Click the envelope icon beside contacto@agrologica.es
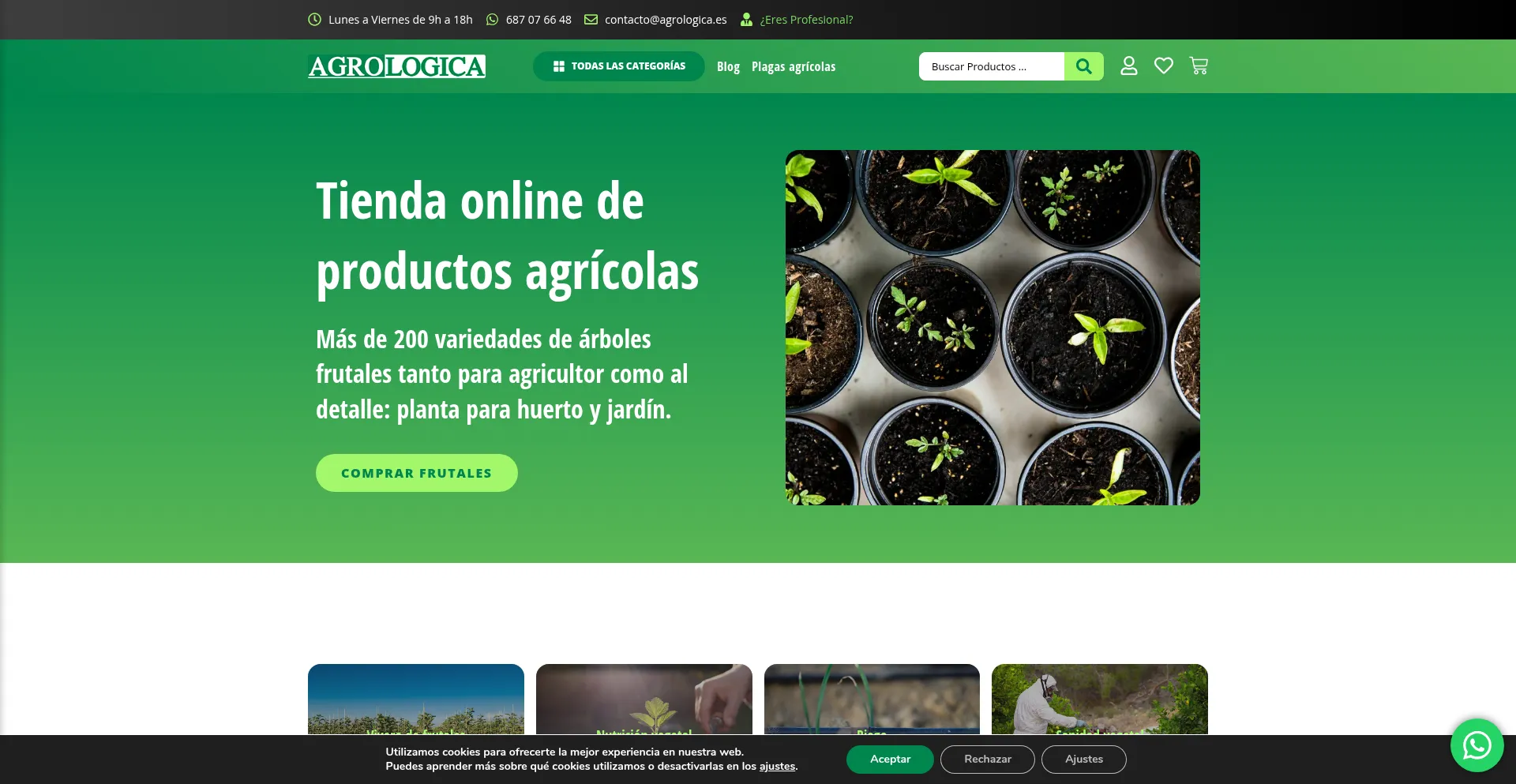 point(591,19)
